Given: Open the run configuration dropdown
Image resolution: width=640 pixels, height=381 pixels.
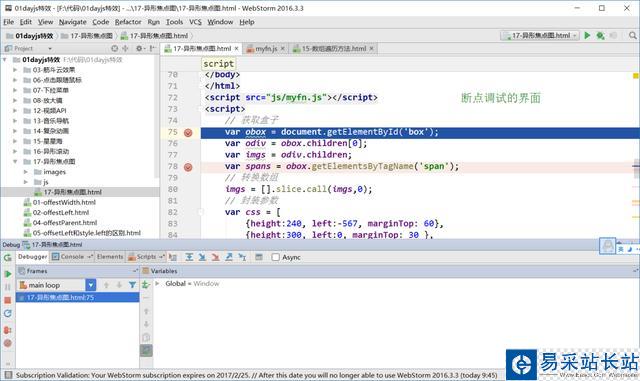Looking at the screenshot, I should 540,36.
